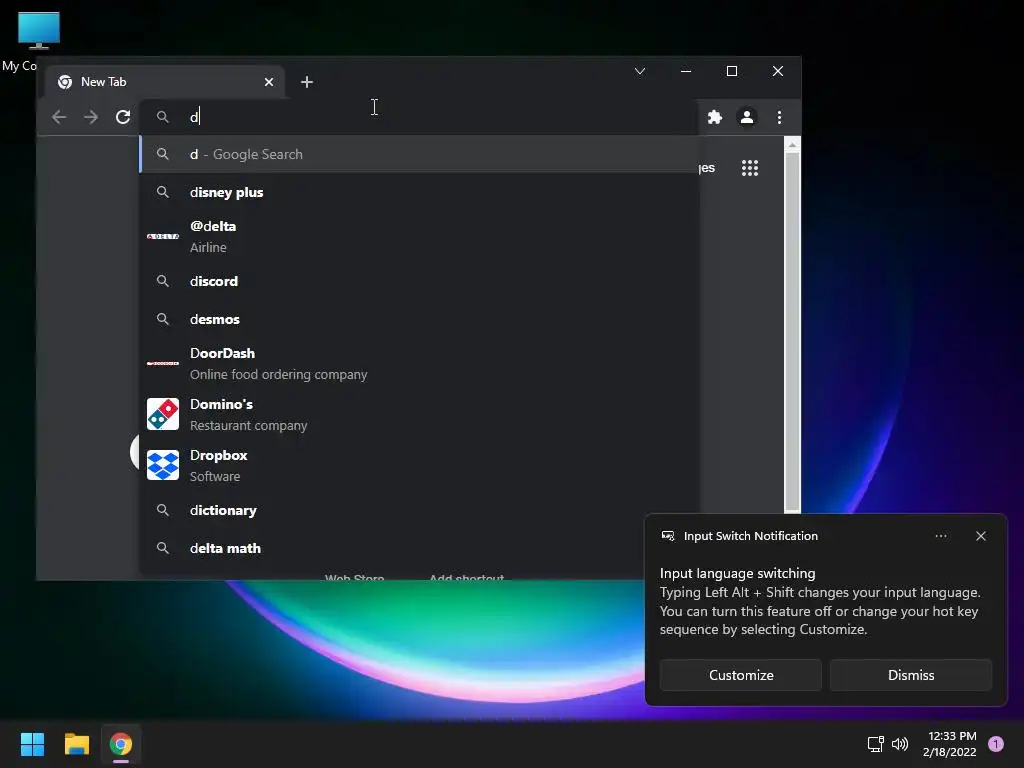
Task: Maximize the Chrome window
Action: pos(732,71)
